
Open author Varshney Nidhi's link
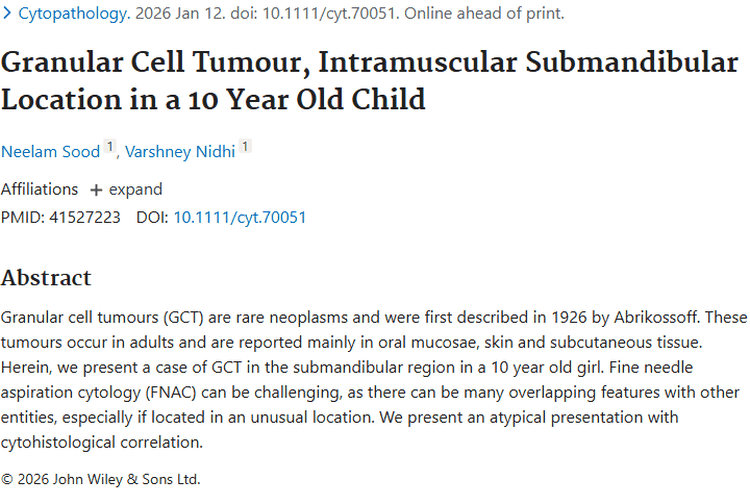180,151
